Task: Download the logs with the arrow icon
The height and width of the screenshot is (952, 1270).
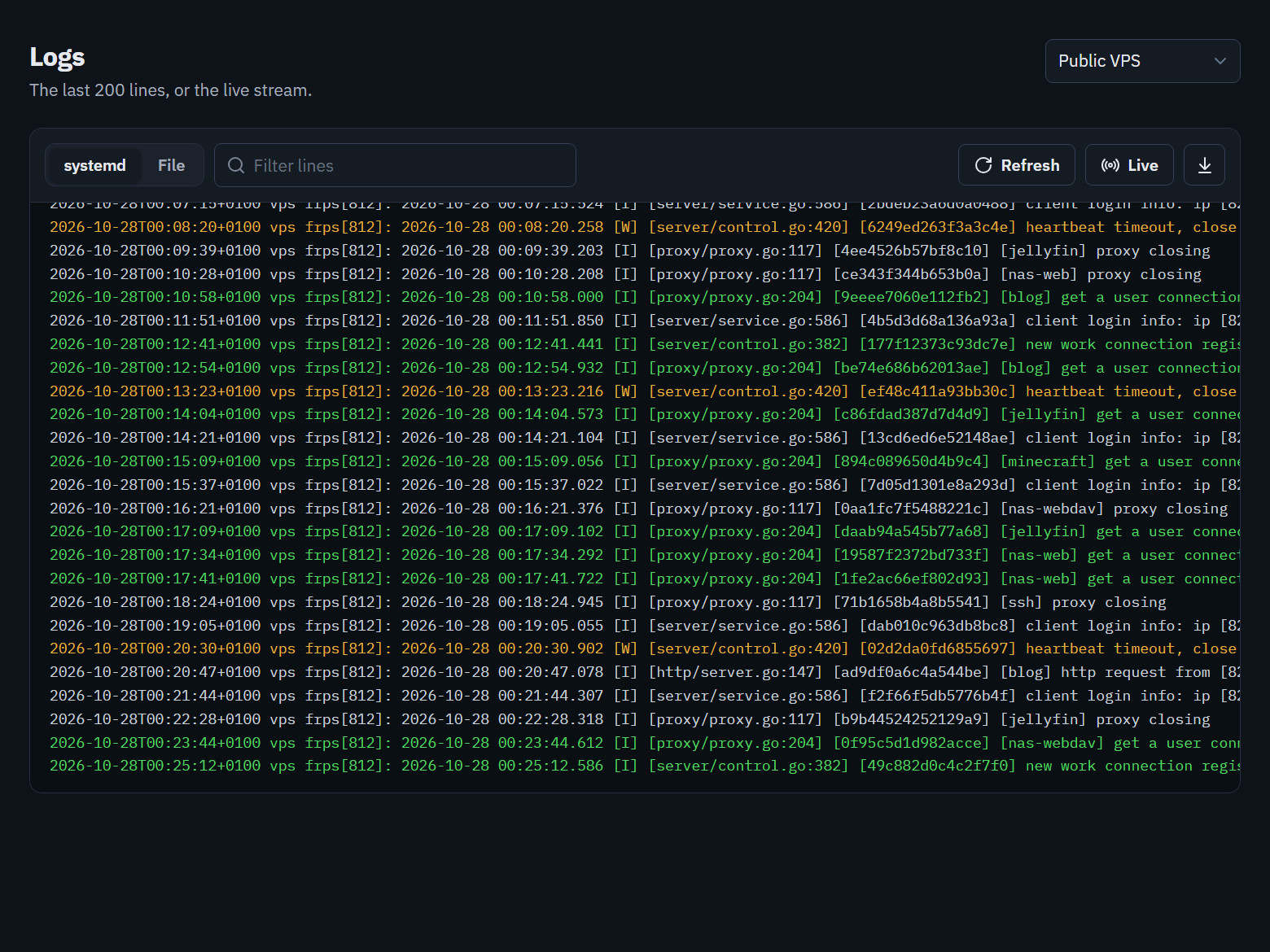Action: [x=1204, y=165]
